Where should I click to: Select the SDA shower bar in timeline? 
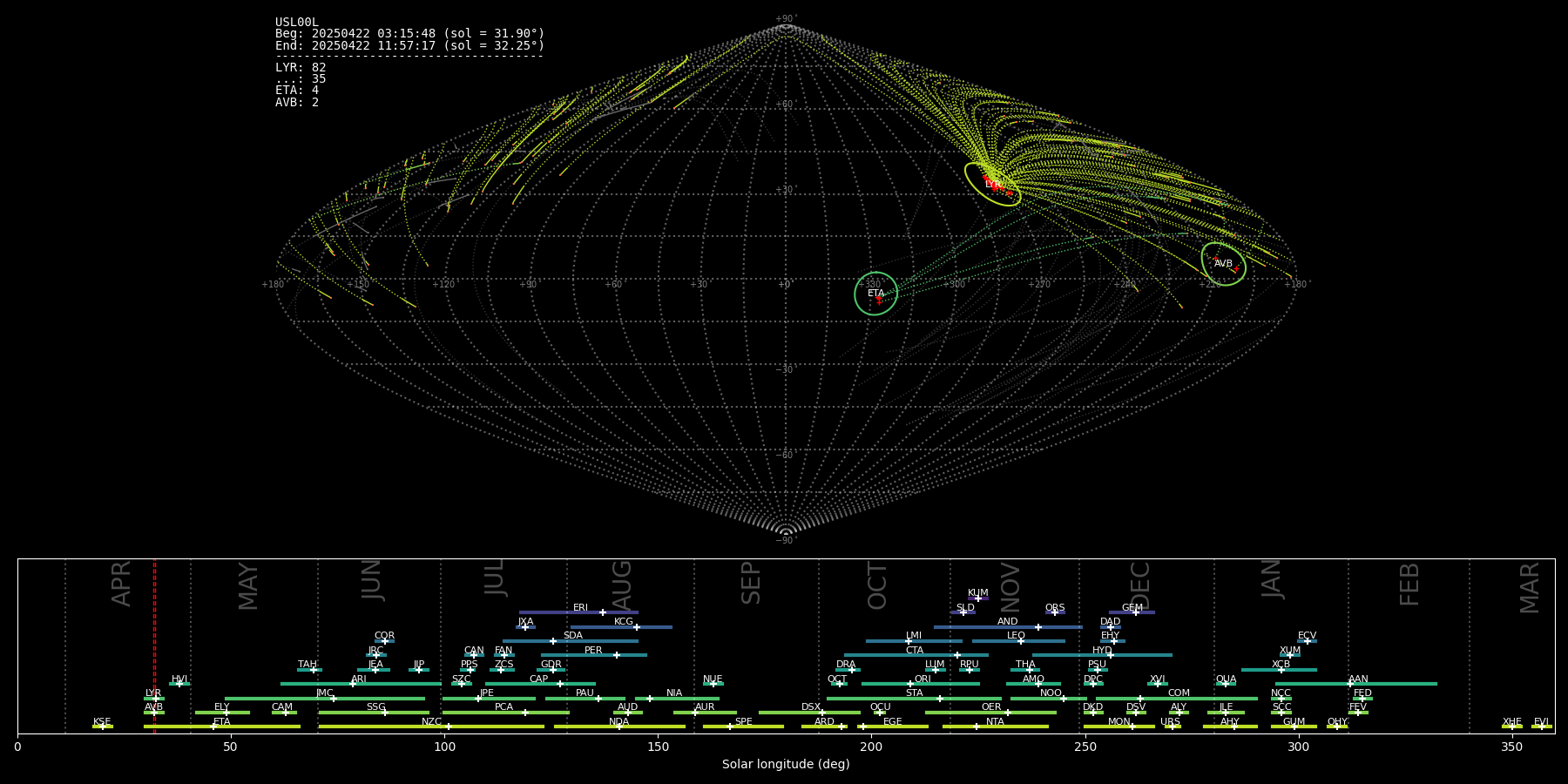pyautogui.click(x=571, y=641)
